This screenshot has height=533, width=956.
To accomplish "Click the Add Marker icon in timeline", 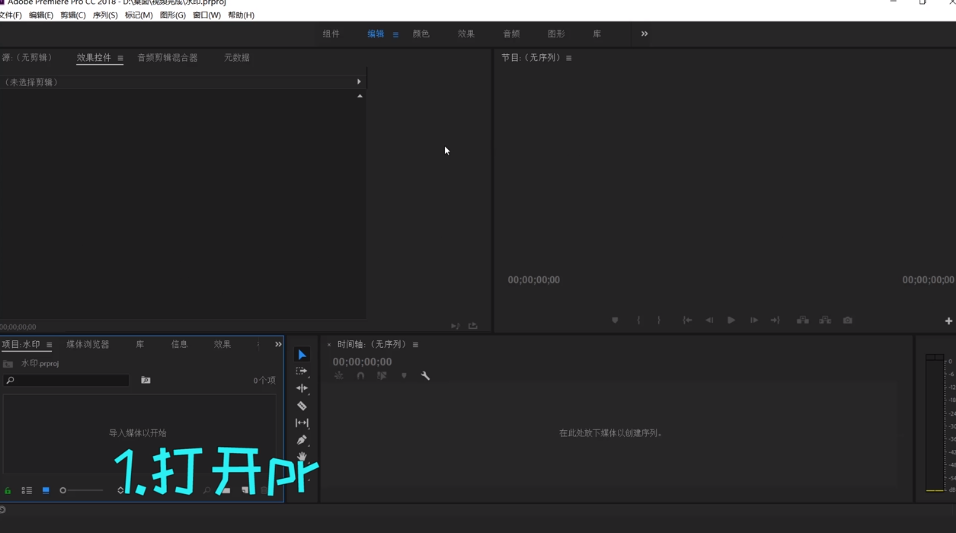I will point(404,376).
